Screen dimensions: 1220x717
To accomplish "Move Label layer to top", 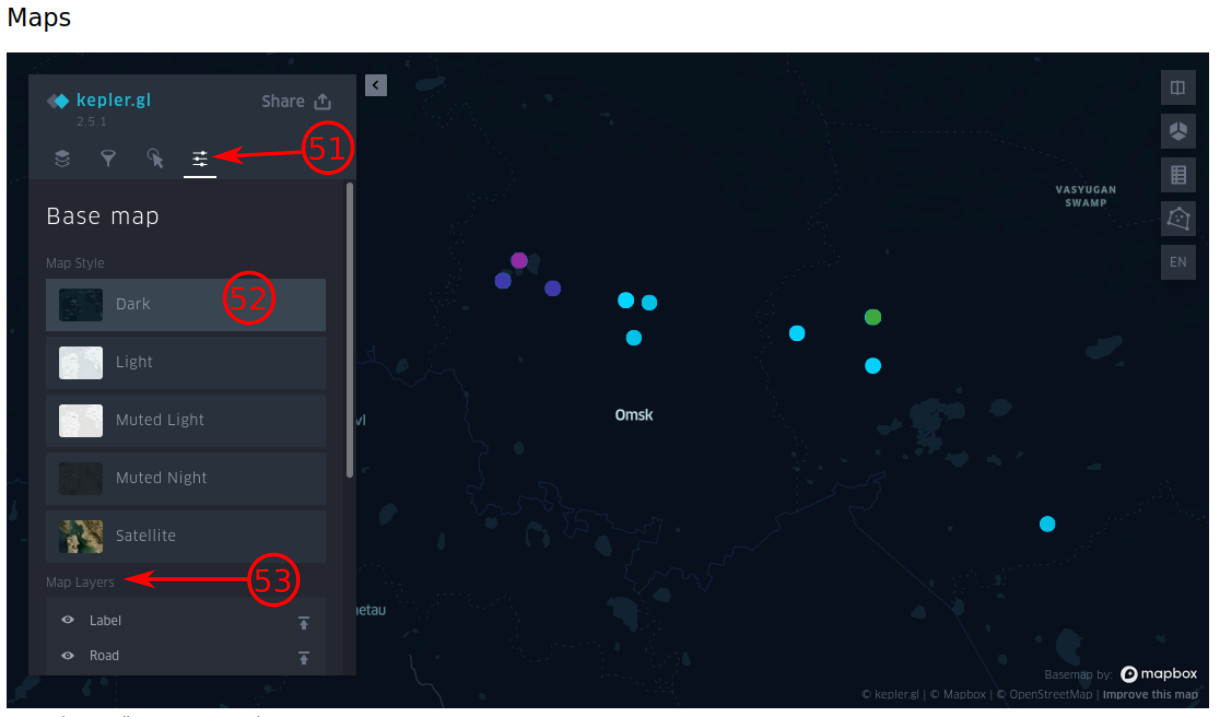I will [304, 622].
